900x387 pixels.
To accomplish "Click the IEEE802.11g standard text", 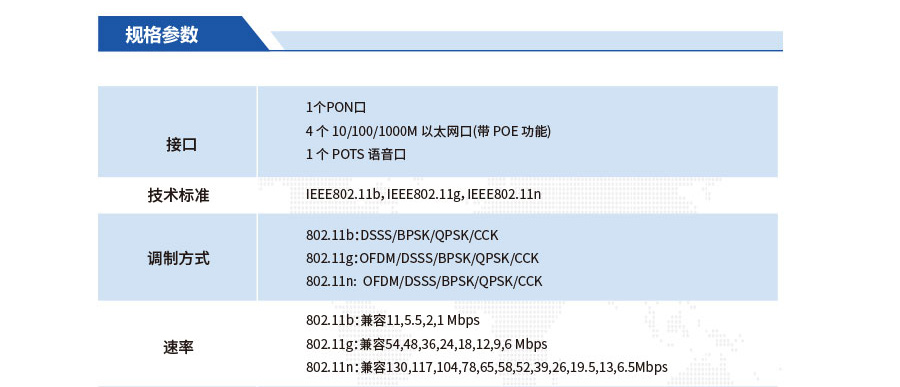I will pyautogui.click(x=424, y=195).
